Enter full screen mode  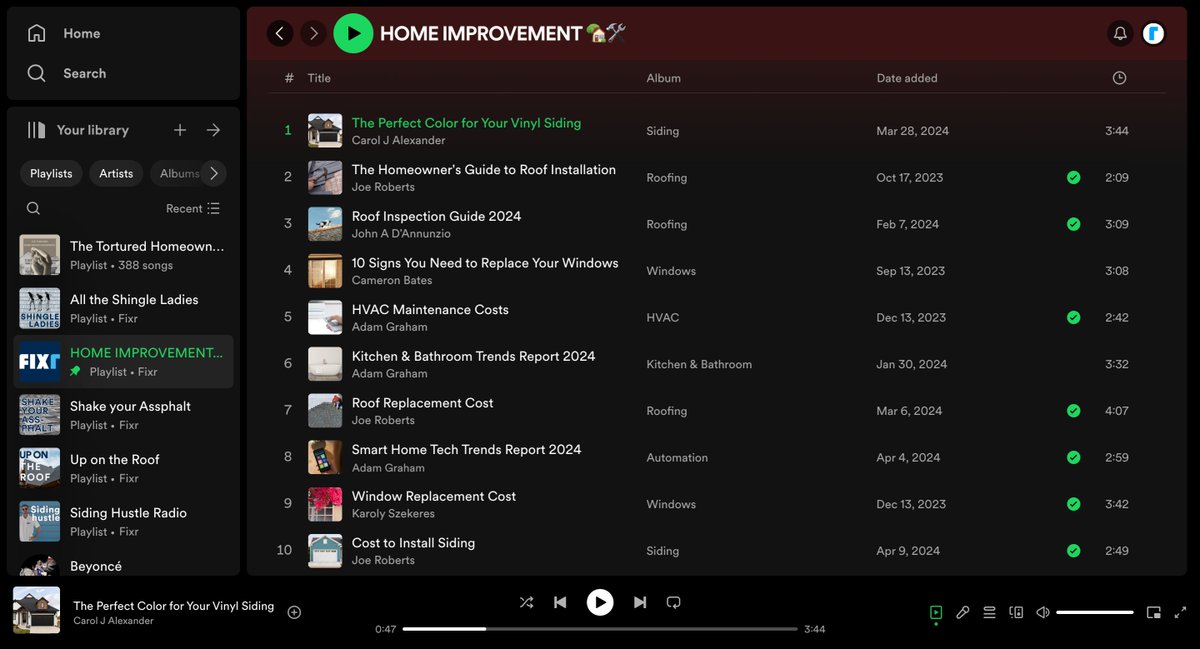(1181, 612)
